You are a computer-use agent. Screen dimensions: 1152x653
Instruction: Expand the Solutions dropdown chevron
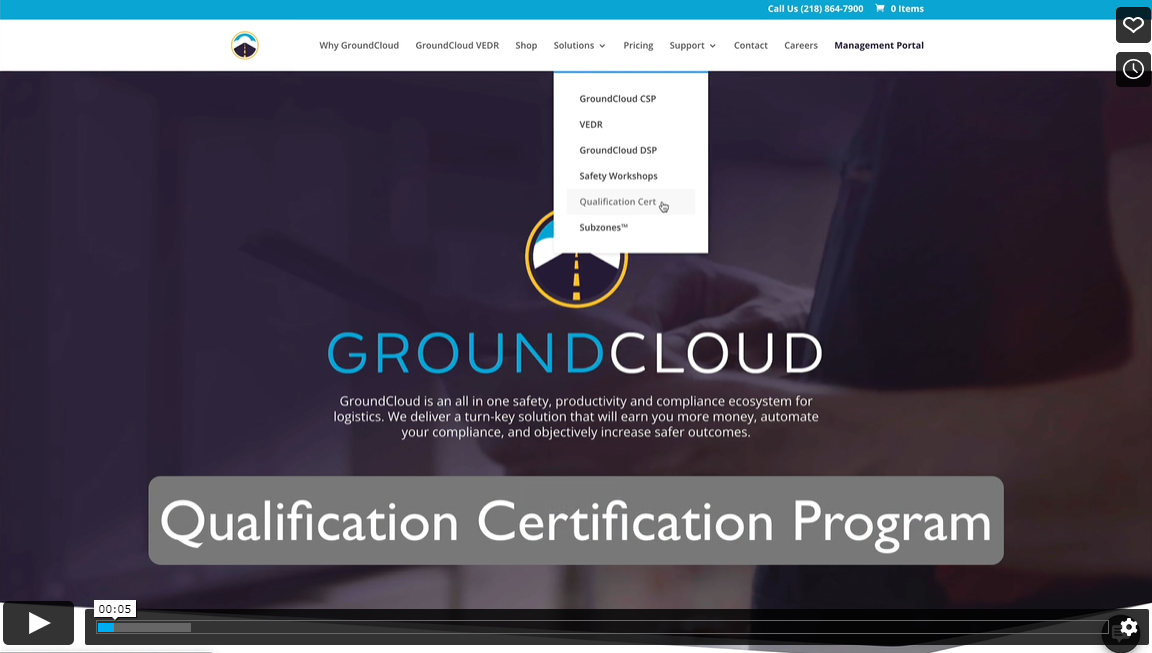[x=604, y=45]
